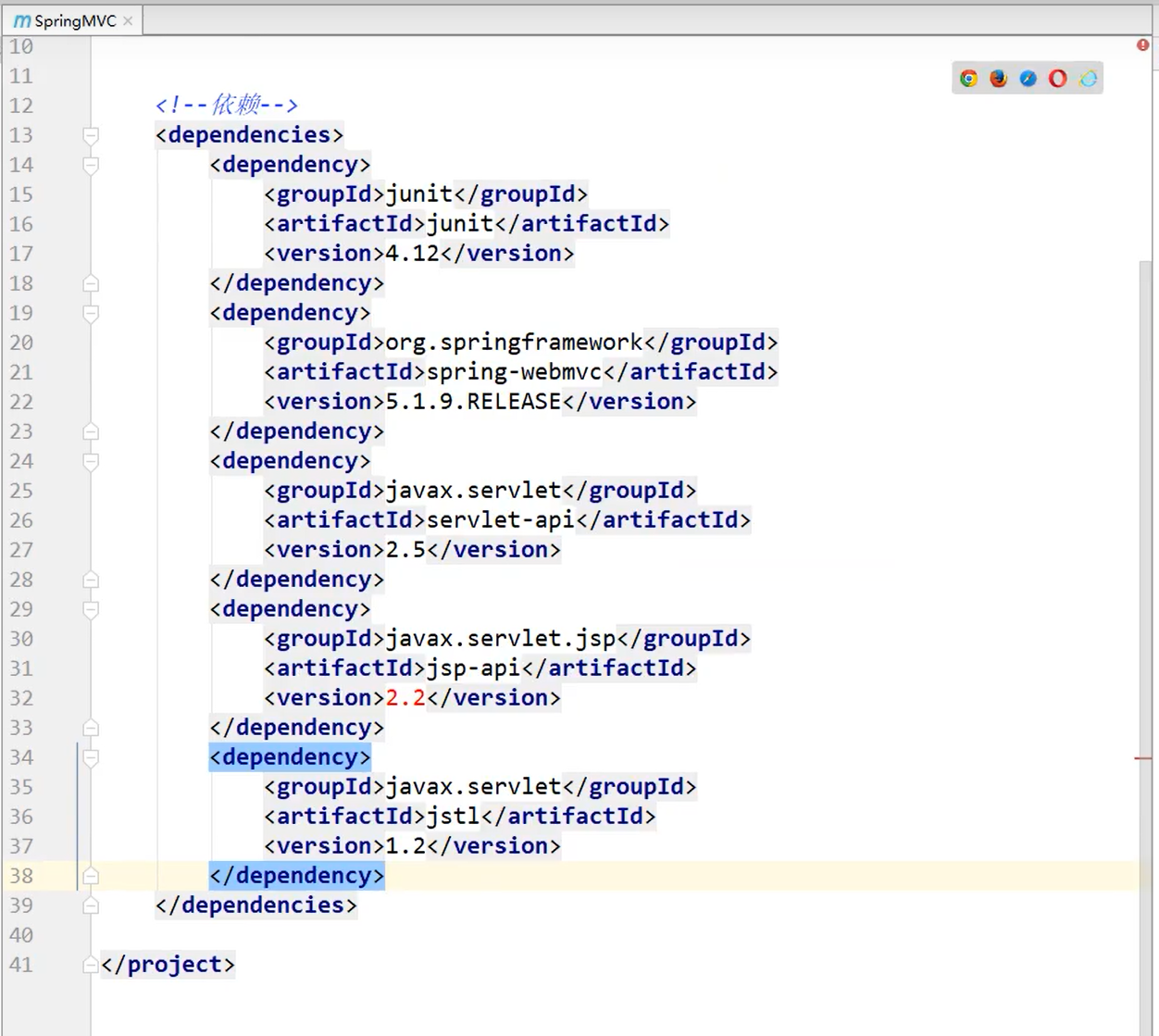The image size is (1159, 1036).
Task: Fold the closing dependency marker at line 28
Action: point(91,580)
